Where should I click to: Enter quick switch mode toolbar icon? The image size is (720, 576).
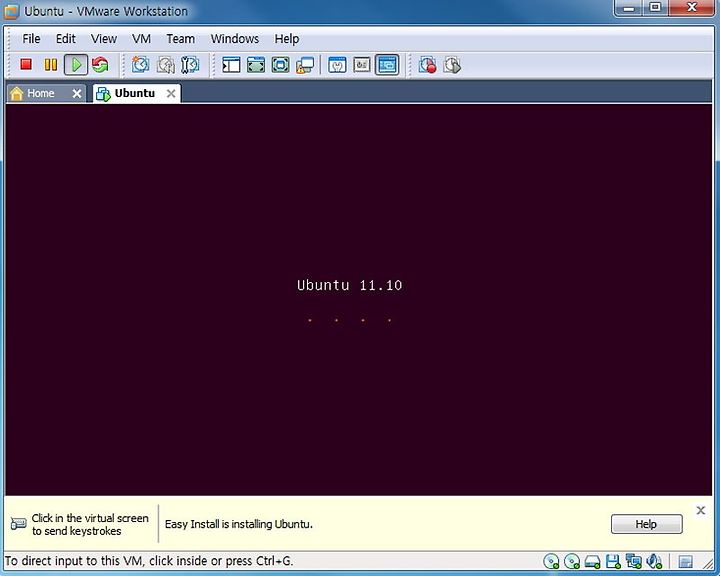tap(256, 65)
